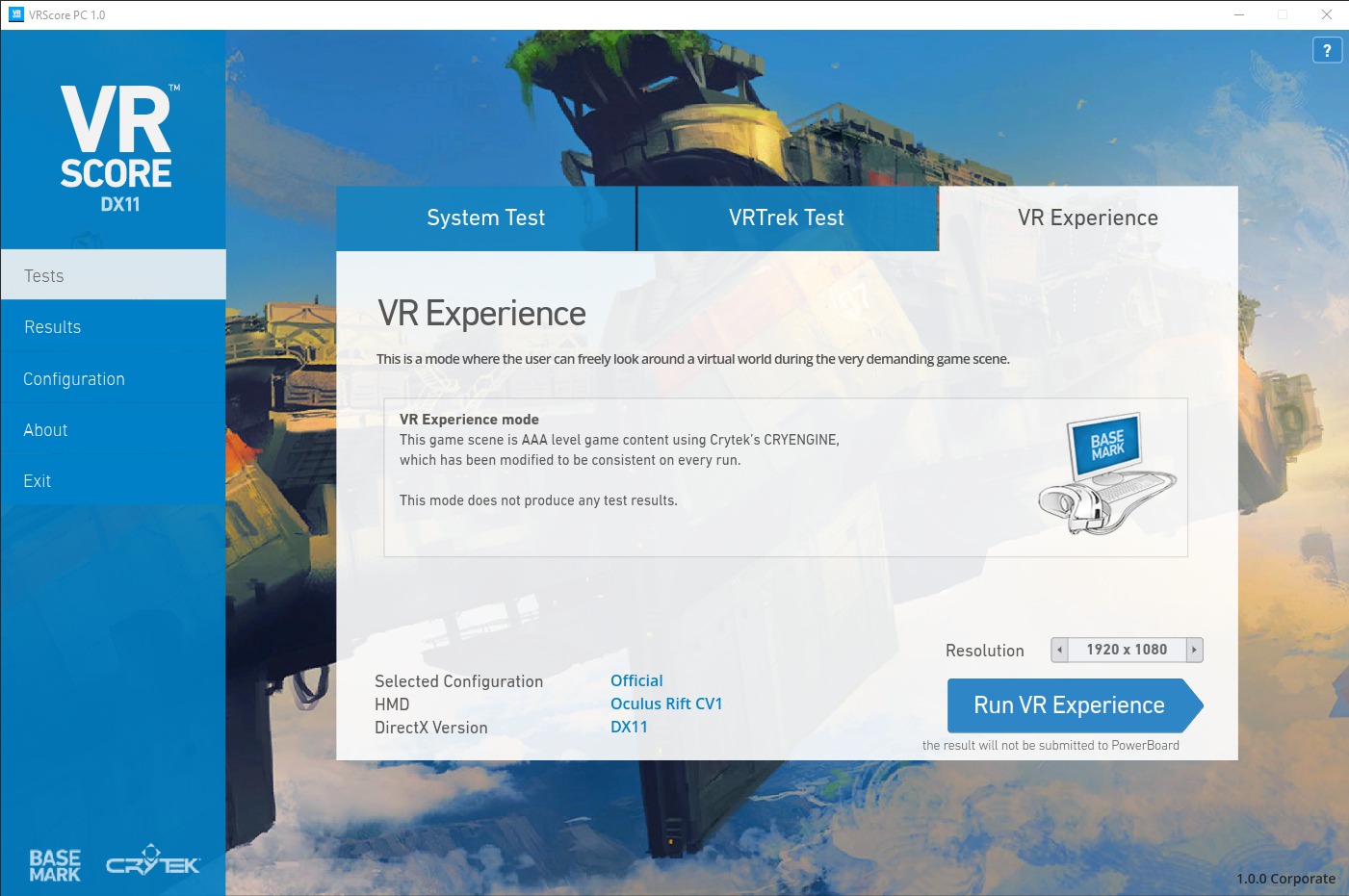Click the VRScore app icon in title bar
This screenshot has width=1349, height=896.
[x=15, y=14]
